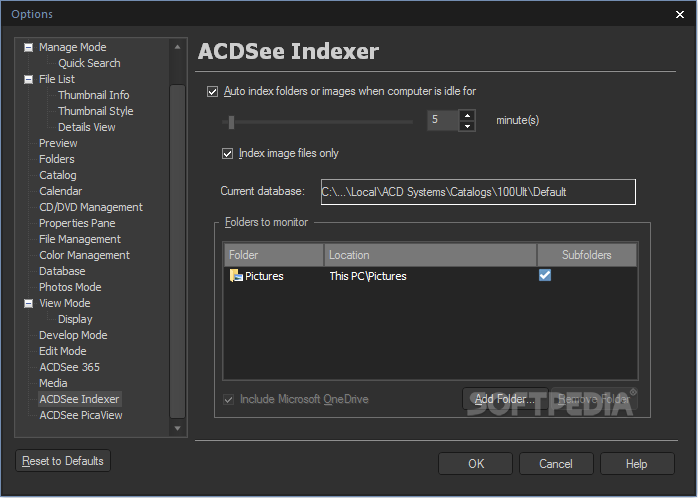This screenshot has height=498, width=698.
Task: Click the Add Folder button
Action: point(505,399)
